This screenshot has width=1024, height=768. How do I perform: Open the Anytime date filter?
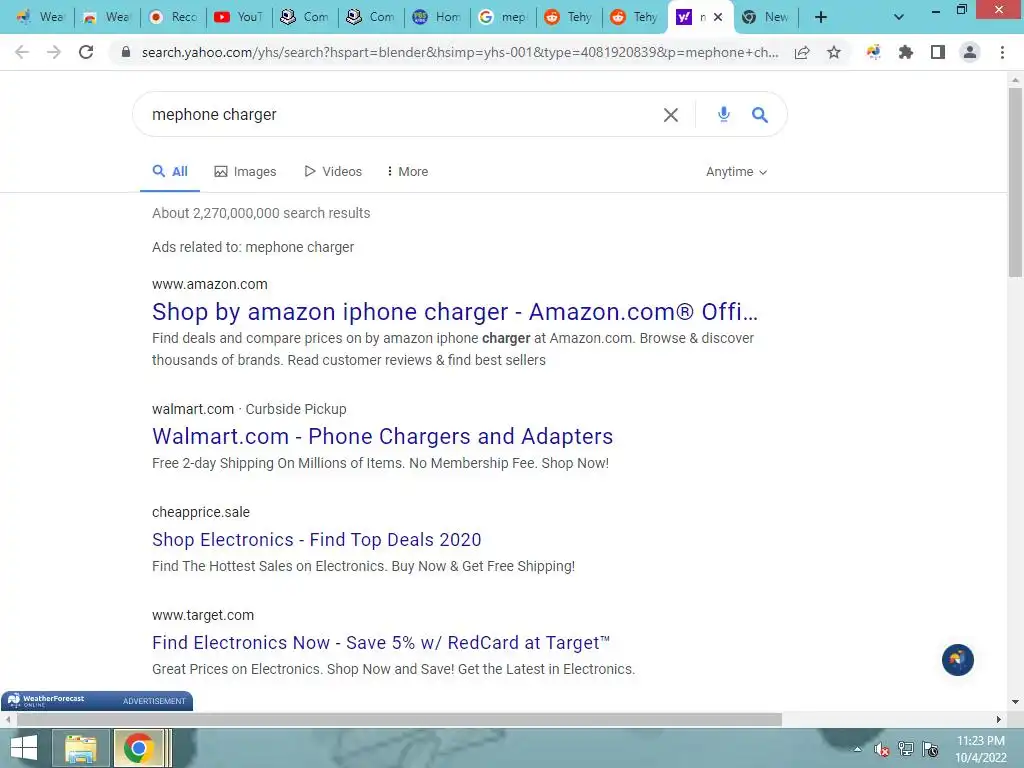click(x=736, y=172)
